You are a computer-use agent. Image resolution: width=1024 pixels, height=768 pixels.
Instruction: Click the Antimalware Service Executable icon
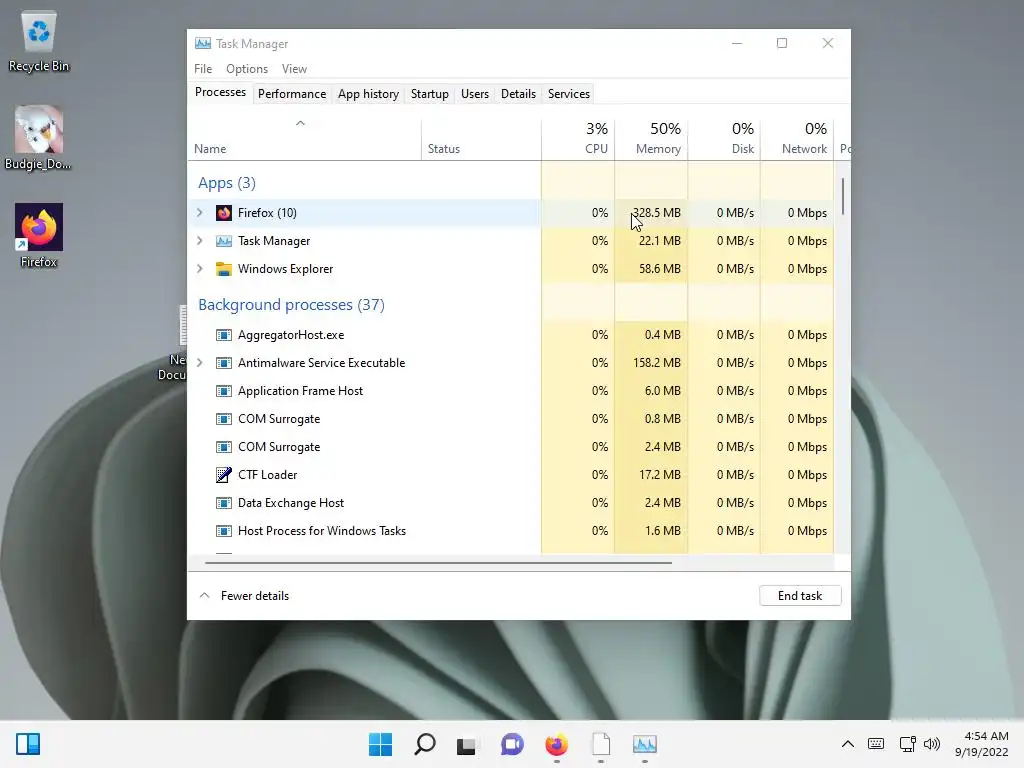coord(223,363)
